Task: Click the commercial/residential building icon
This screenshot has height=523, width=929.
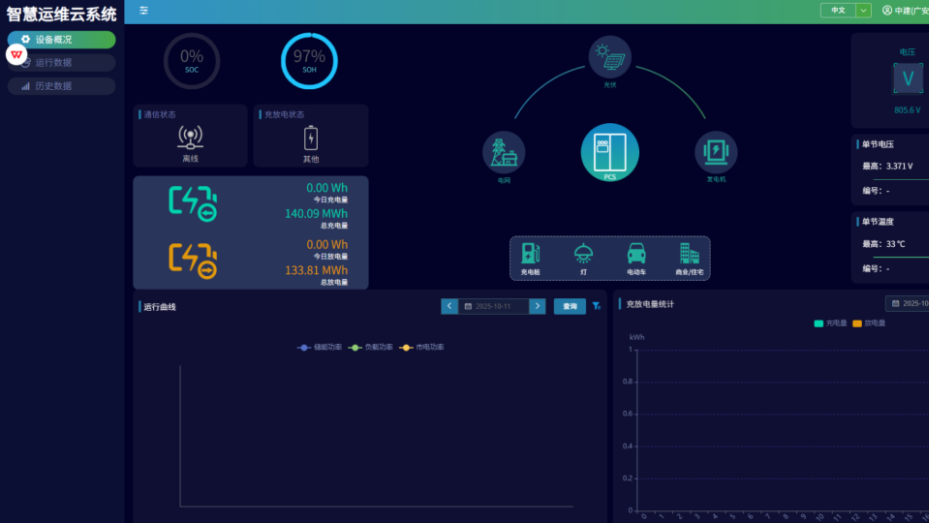Action: [x=689, y=255]
